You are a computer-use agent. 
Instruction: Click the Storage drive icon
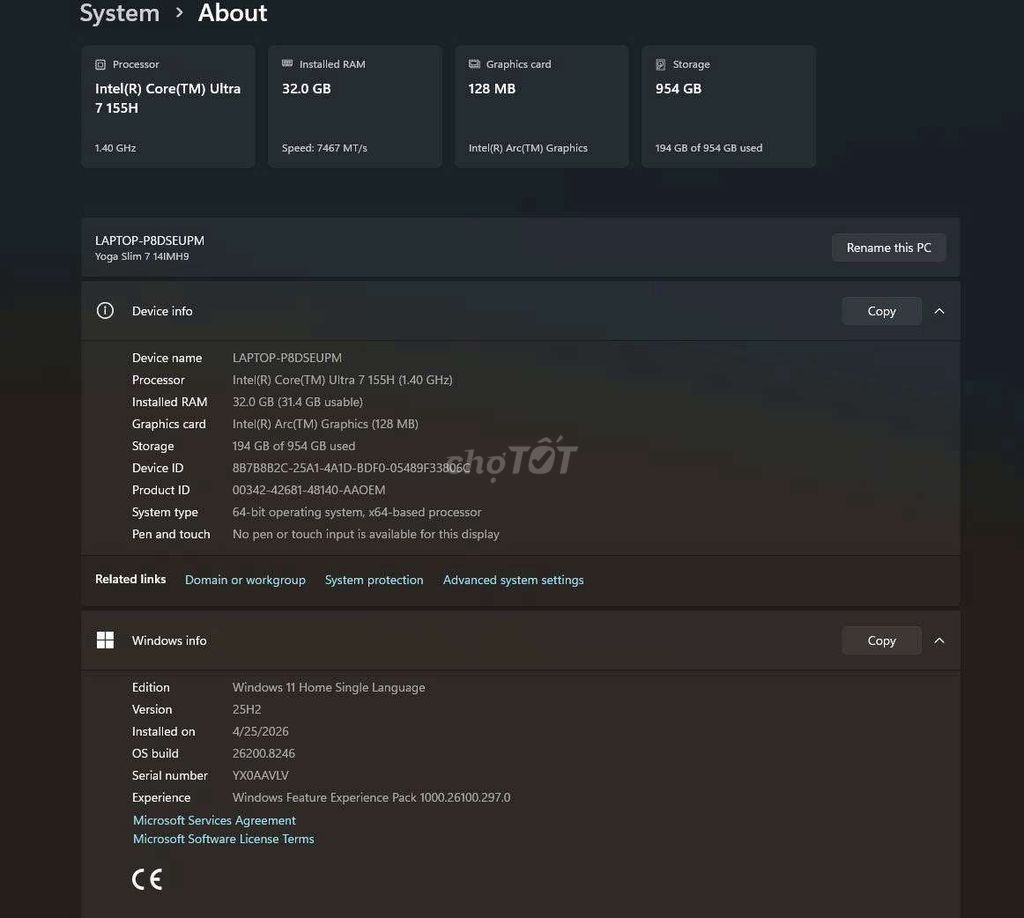tap(660, 65)
